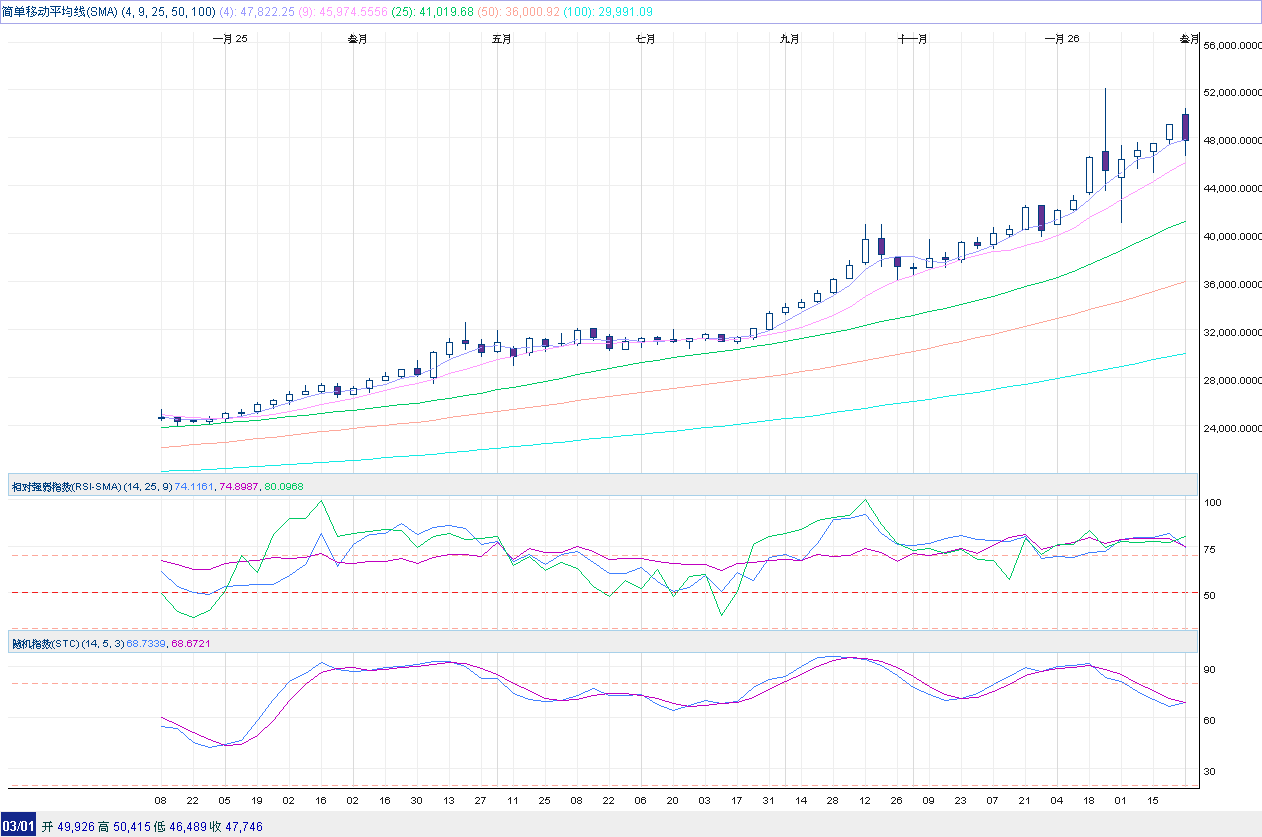Image resolution: width=1262 pixels, height=837 pixels.
Task: Click the green RSI value 80.0968
Action: pyautogui.click(x=283, y=486)
